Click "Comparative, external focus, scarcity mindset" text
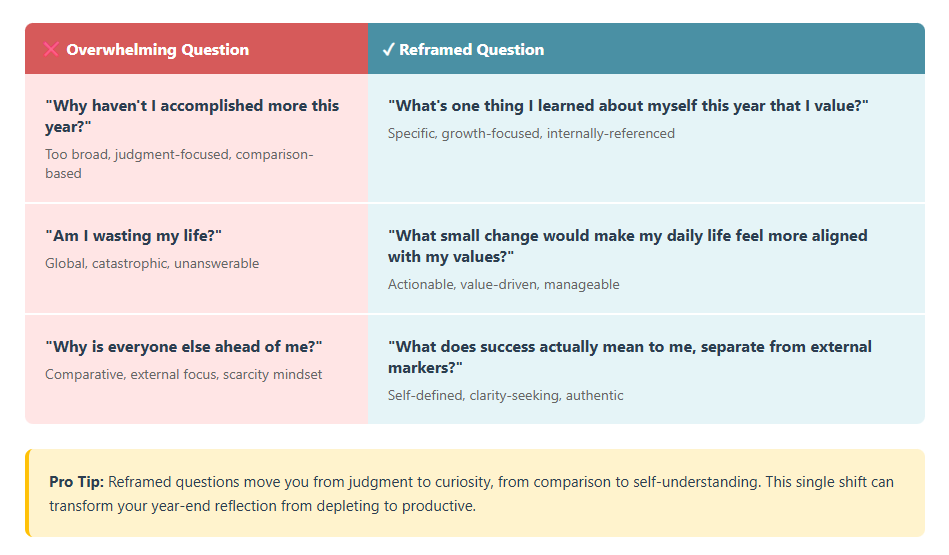The image size is (949, 555). (x=183, y=375)
